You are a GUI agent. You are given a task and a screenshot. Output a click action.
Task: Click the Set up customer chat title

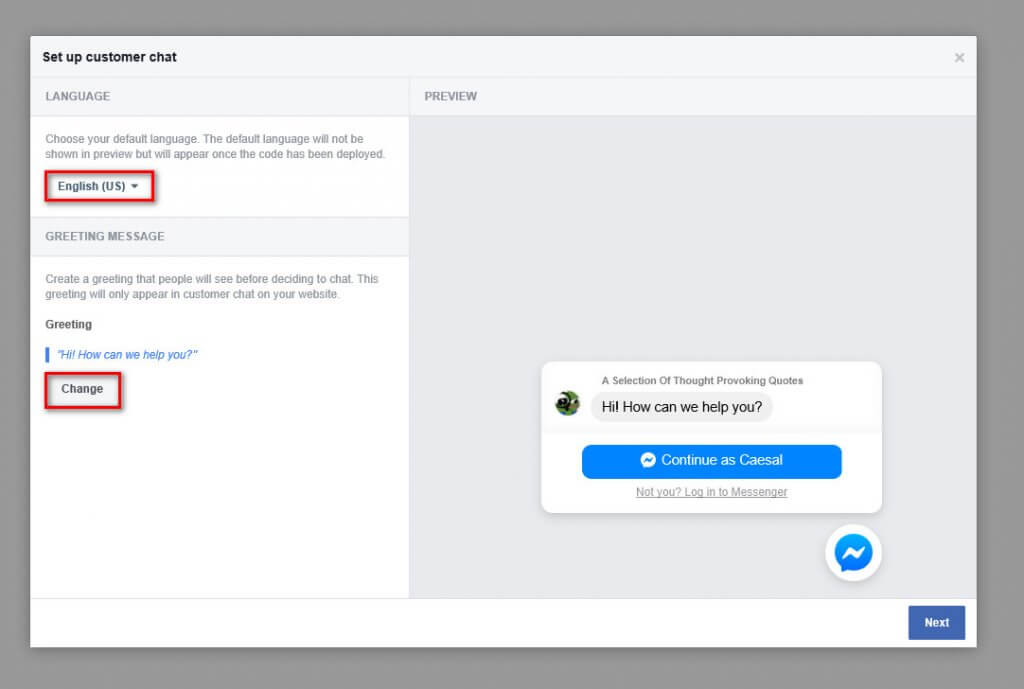click(109, 57)
